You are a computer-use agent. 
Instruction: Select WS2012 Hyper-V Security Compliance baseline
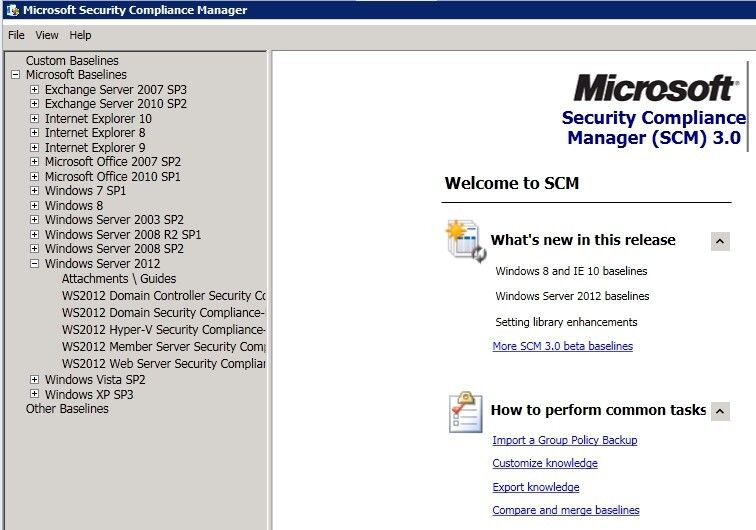point(163,329)
